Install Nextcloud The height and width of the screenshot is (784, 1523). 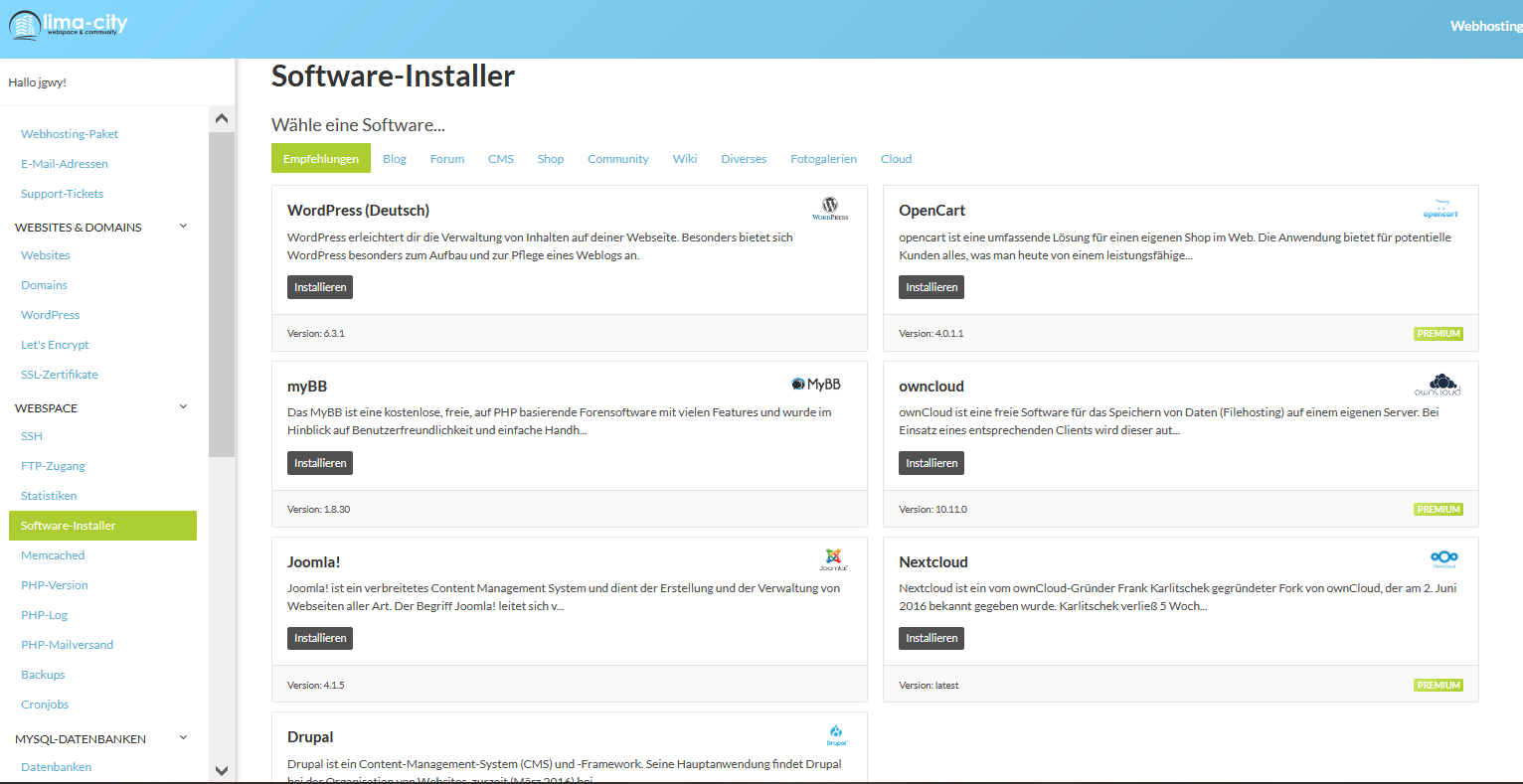[931, 638]
